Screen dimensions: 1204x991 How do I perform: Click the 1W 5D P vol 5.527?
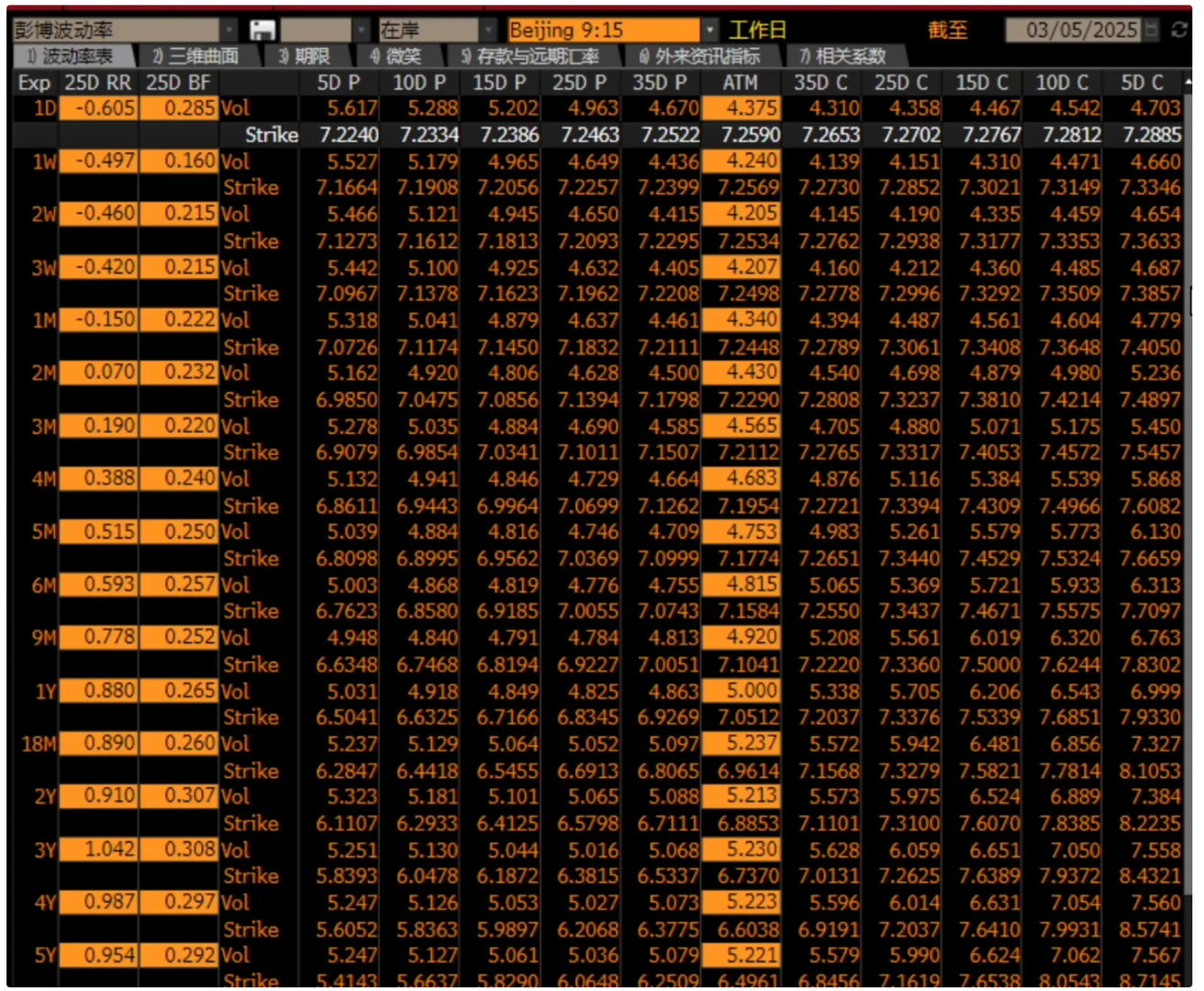pyautogui.click(x=351, y=161)
